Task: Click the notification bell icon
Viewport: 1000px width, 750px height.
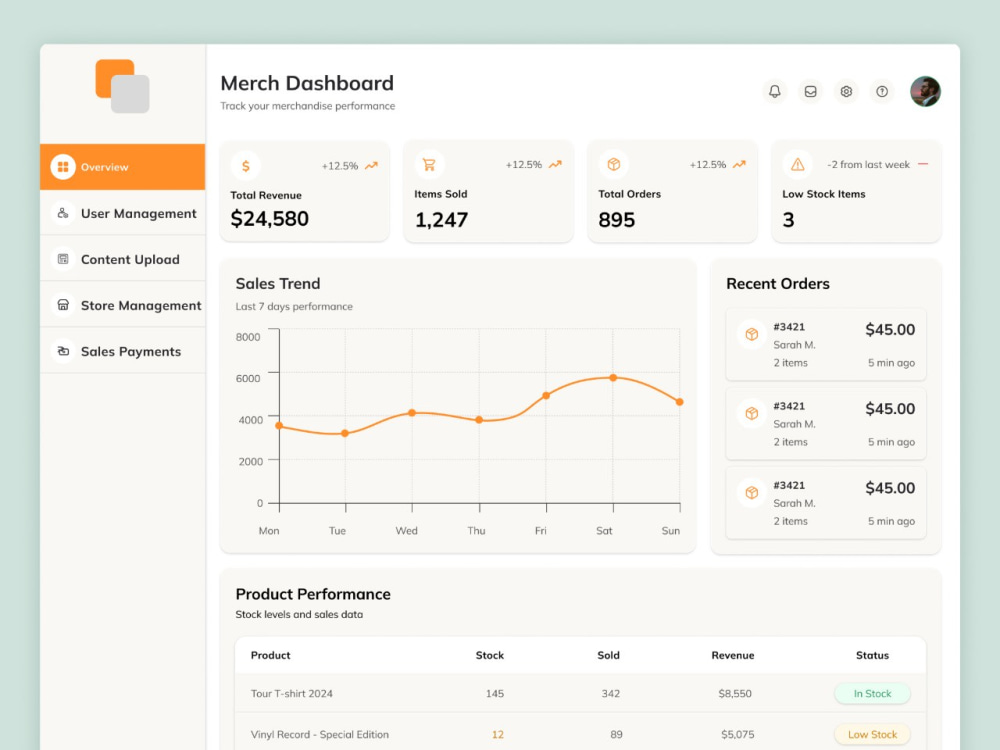Action: click(774, 91)
